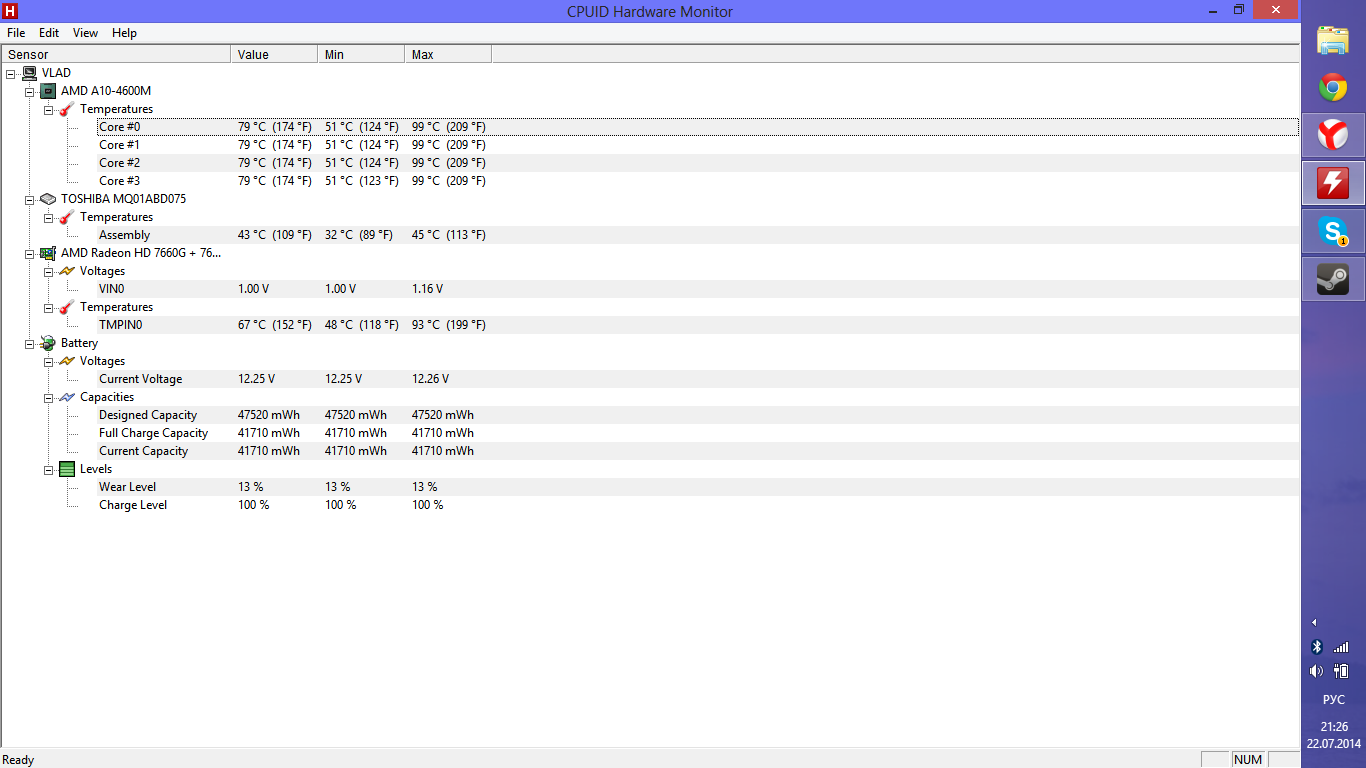1366x768 pixels.
Task: Open the File menu
Action: [x=16, y=33]
